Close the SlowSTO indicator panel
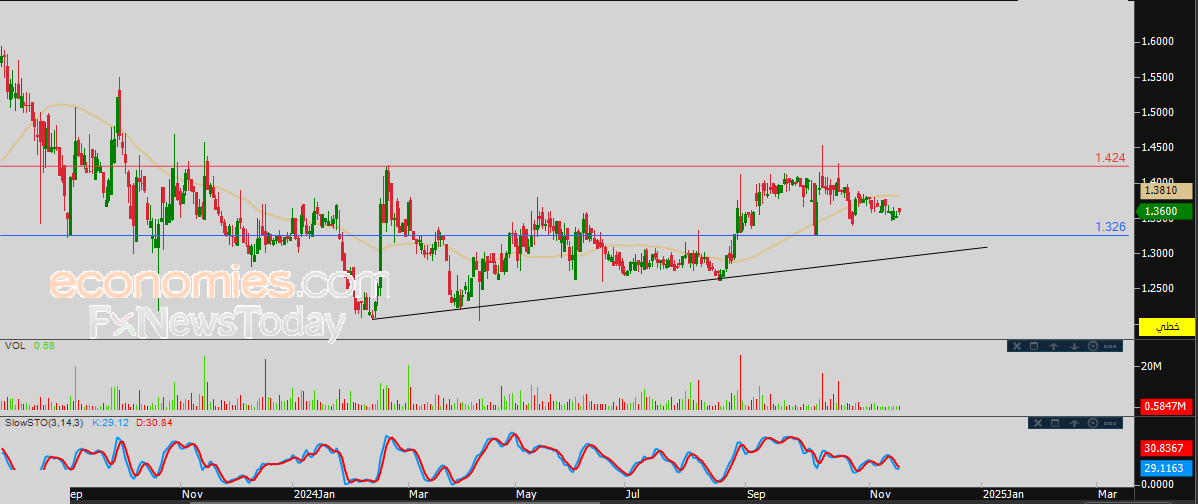 click(1038, 423)
